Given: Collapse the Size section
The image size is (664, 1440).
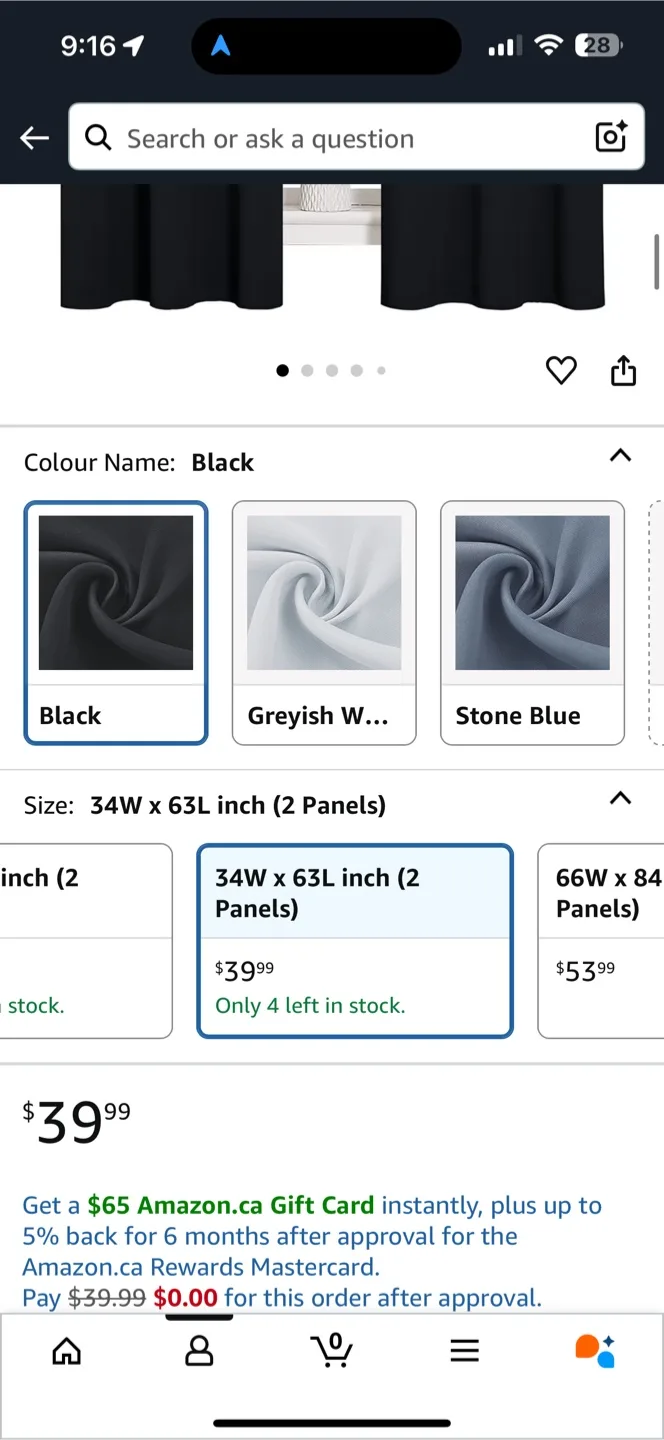Looking at the screenshot, I should (x=620, y=799).
